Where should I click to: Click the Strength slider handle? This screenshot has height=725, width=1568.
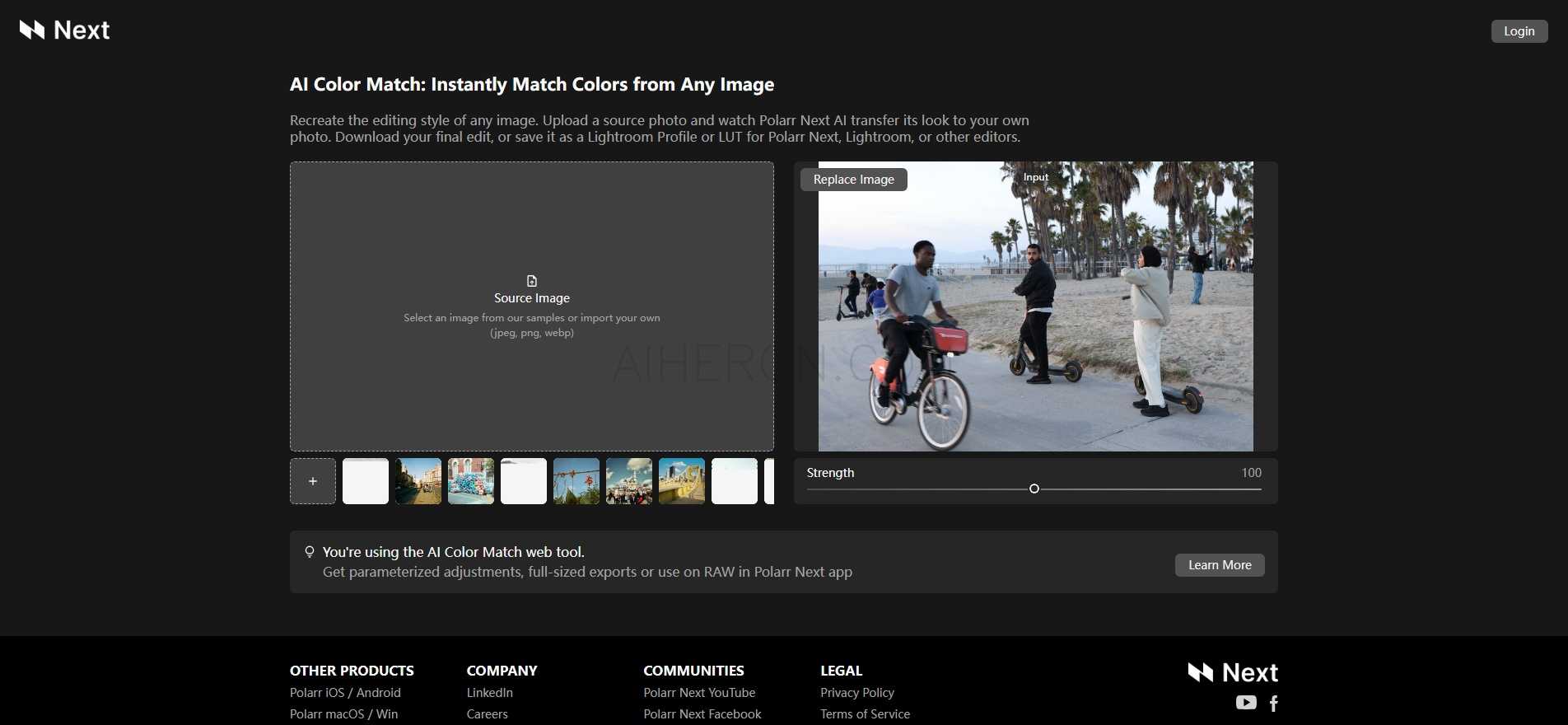tap(1034, 489)
